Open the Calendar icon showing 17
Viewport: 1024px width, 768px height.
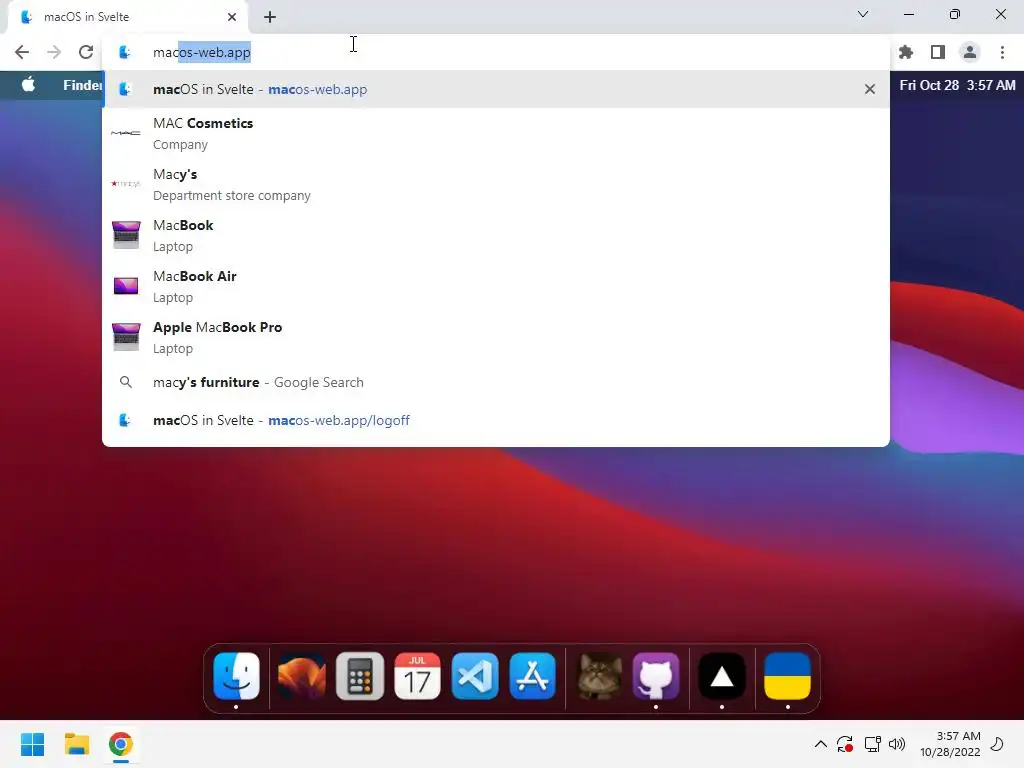[417, 676]
